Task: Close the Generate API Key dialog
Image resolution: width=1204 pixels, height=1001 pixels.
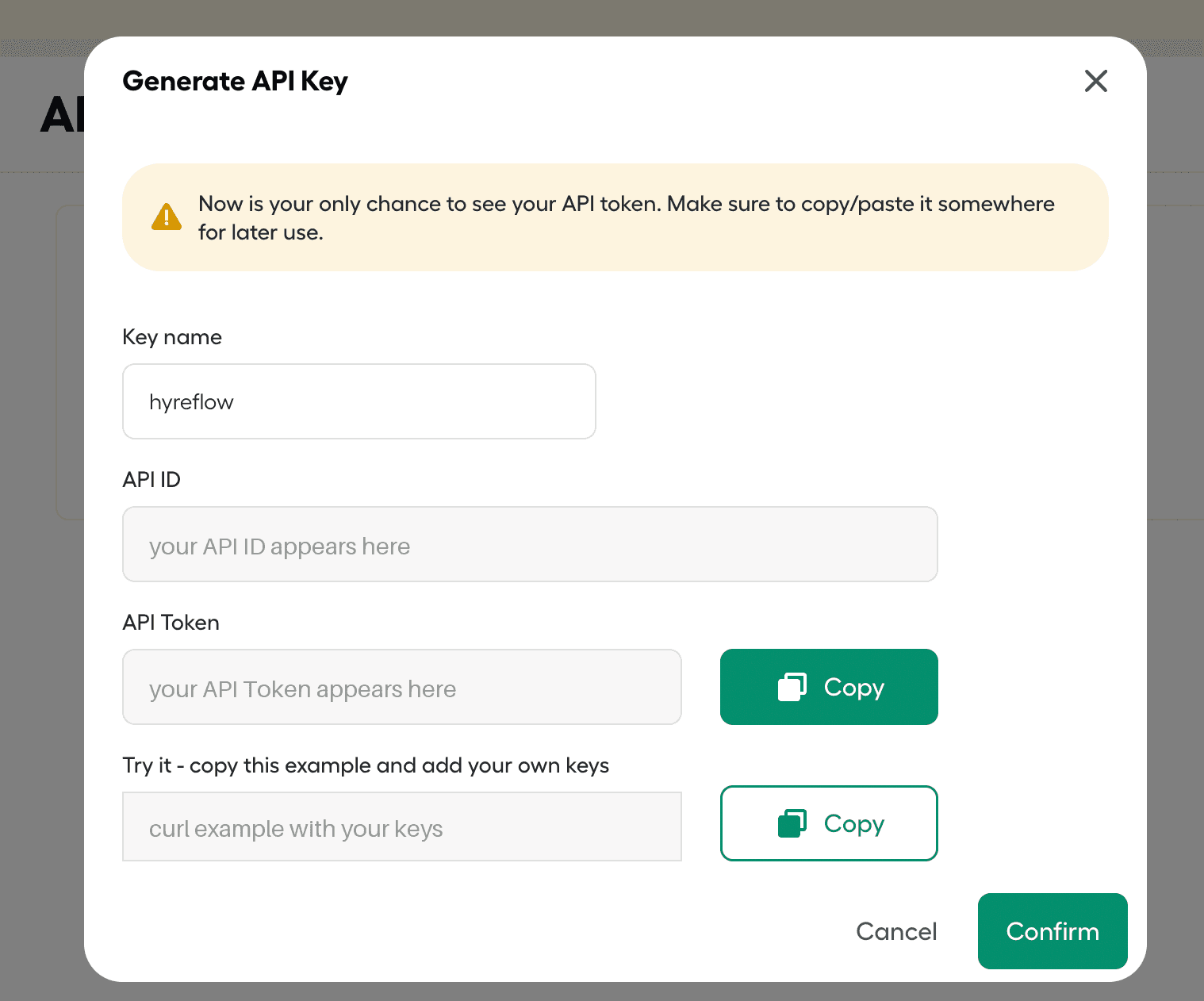Action: point(1095,81)
